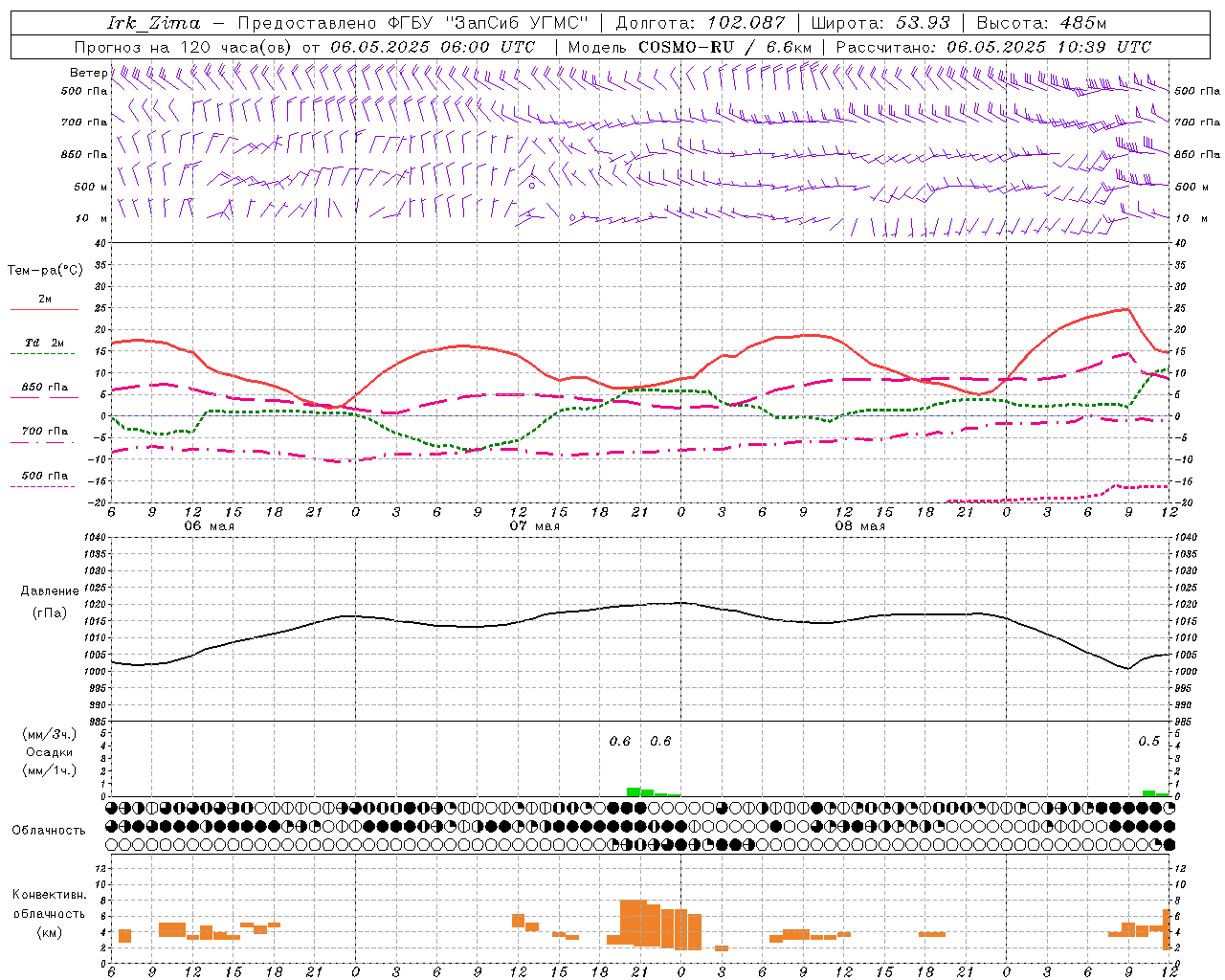Click the 08 мая date label
The image size is (1225, 980).
(x=859, y=526)
